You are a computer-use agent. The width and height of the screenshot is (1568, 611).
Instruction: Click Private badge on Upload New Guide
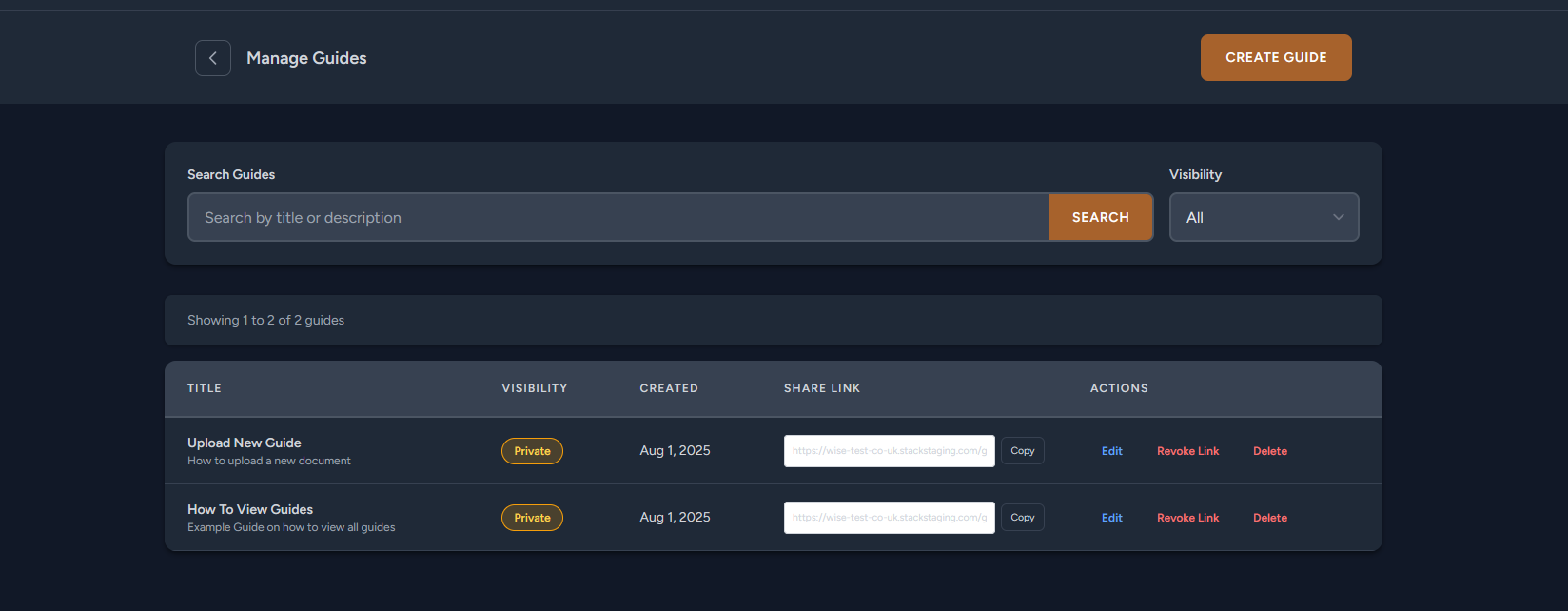point(532,451)
